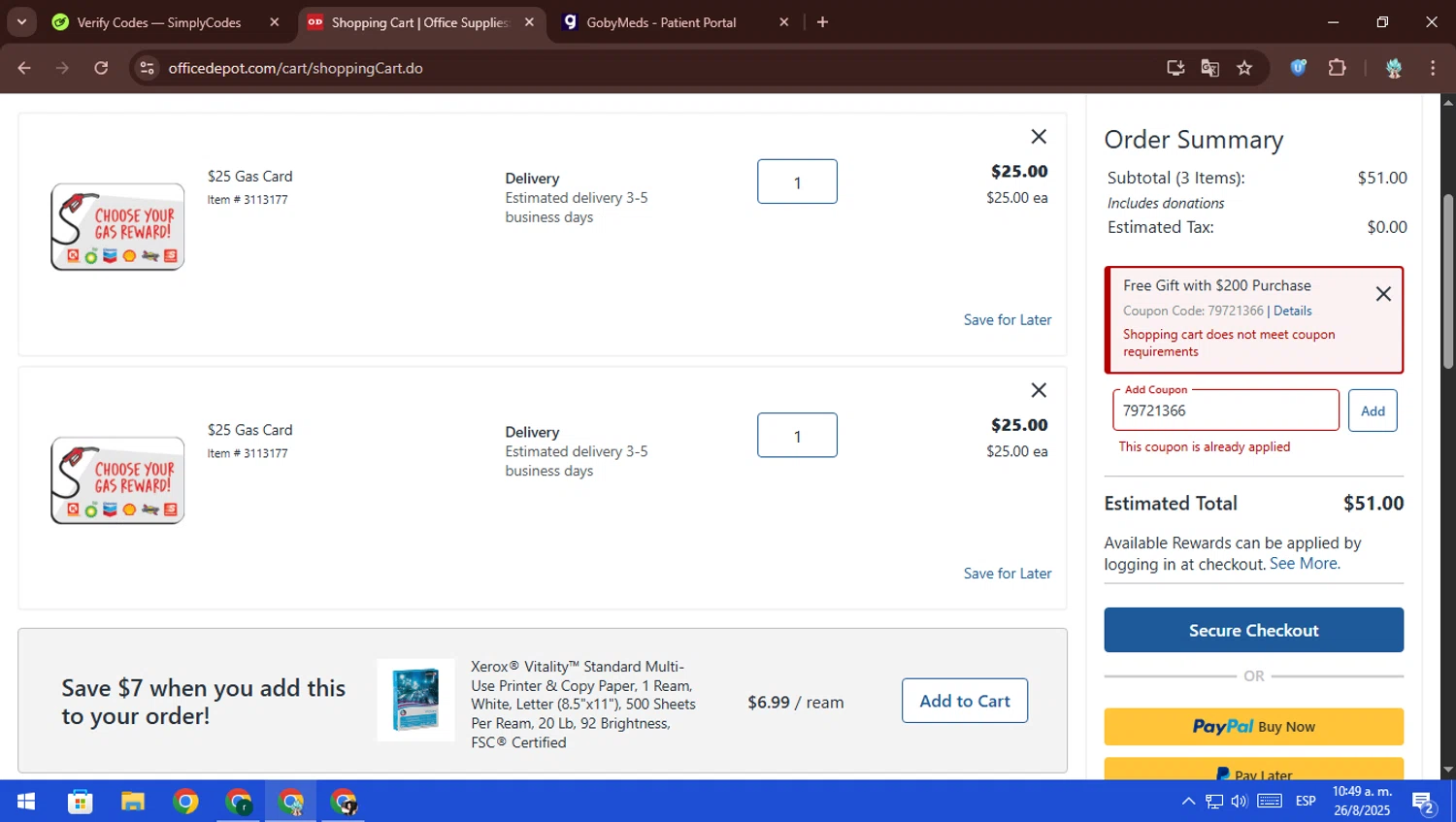Close the Verify Codes SimplyCodes tab
1456x822 pixels.
pyautogui.click(x=275, y=22)
